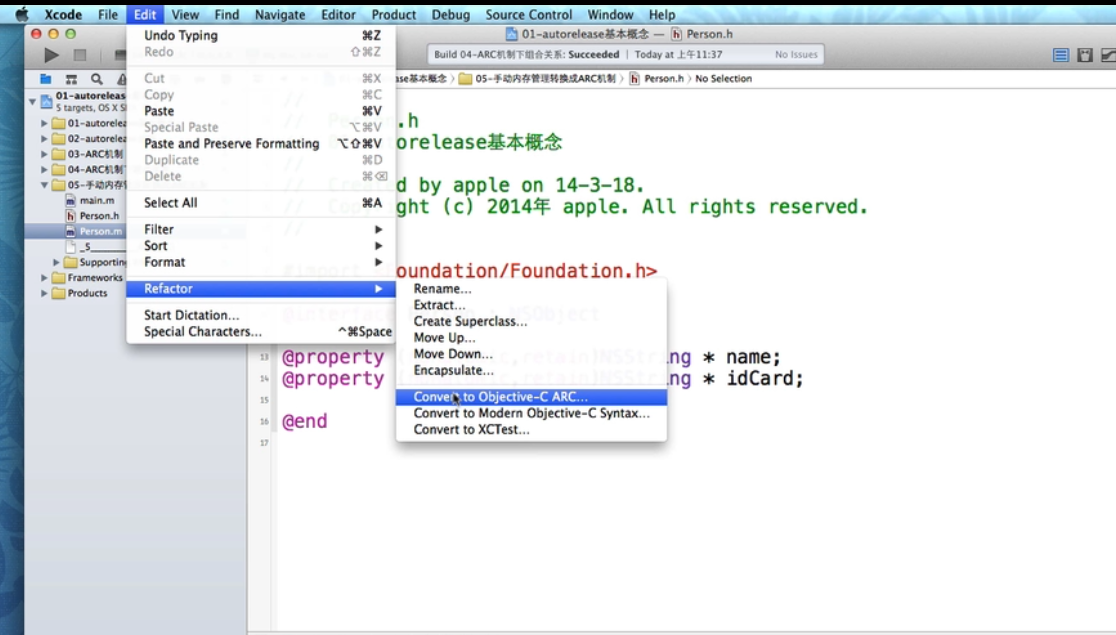Viewport: 1116px width, 635px height.
Task: Click the Stop square button
Action: click(x=80, y=55)
